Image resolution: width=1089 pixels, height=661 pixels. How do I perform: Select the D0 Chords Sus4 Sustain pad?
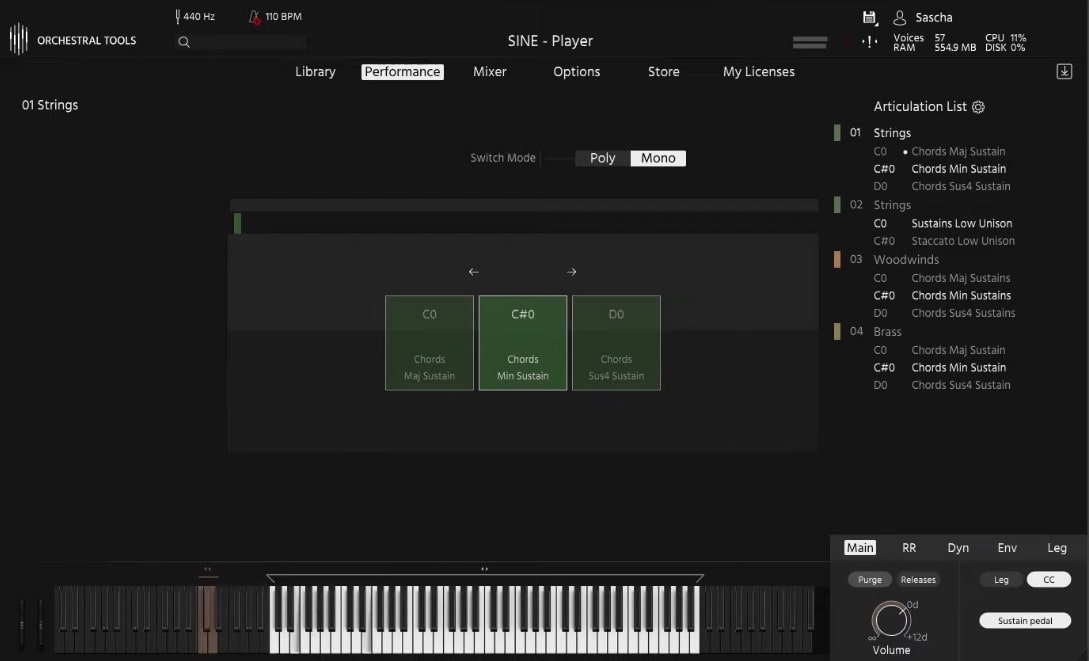pos(616,342)
